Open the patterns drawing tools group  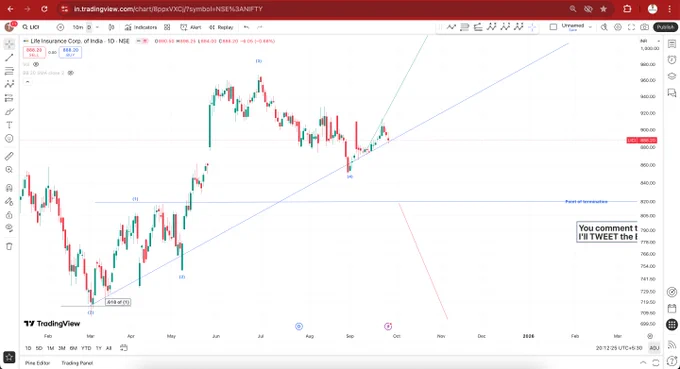click(x=9, y=84)
